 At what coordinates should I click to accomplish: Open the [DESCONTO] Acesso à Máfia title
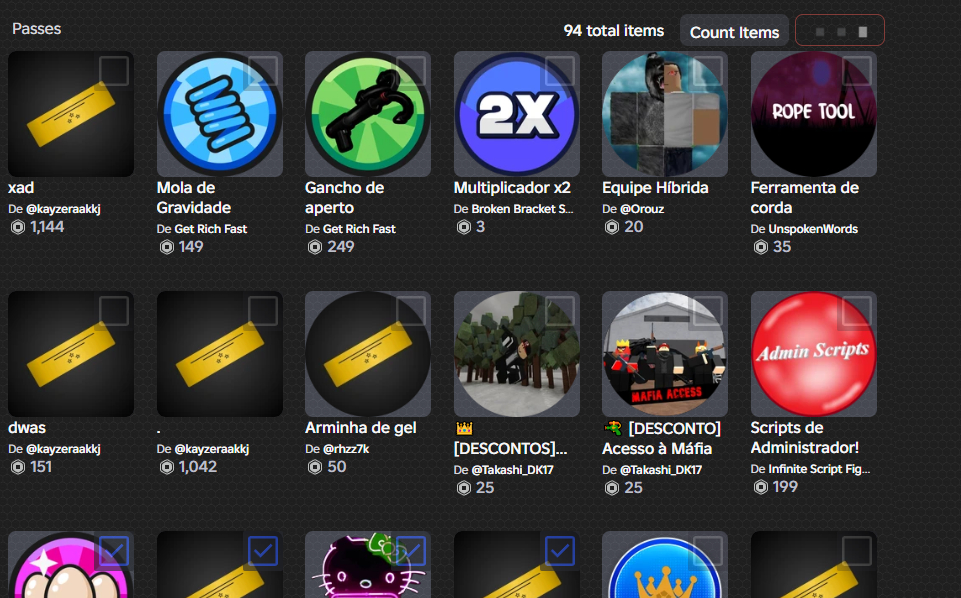coord(661,438)
